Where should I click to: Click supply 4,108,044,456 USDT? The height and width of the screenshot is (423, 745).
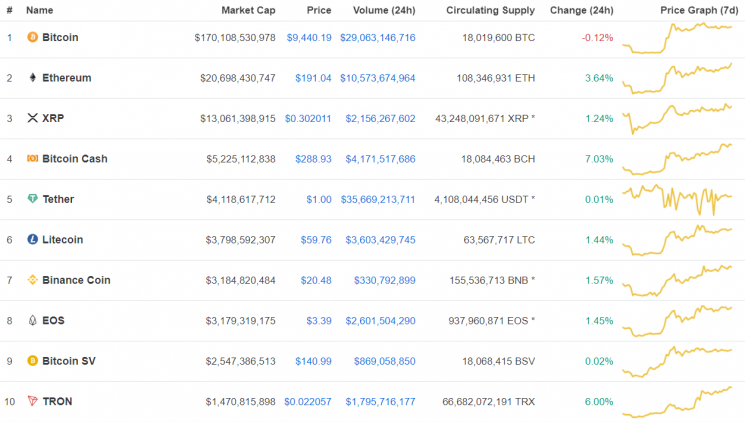(484, 200)
